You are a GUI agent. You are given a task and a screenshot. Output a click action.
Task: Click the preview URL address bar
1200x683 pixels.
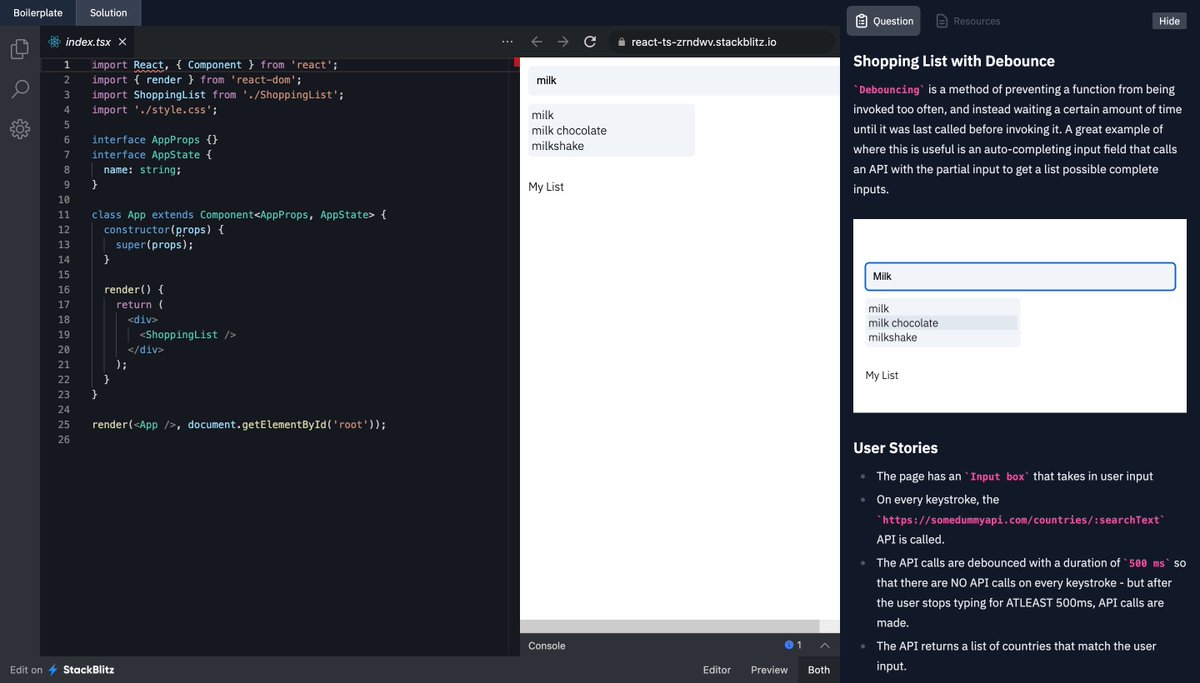point(720,42)
